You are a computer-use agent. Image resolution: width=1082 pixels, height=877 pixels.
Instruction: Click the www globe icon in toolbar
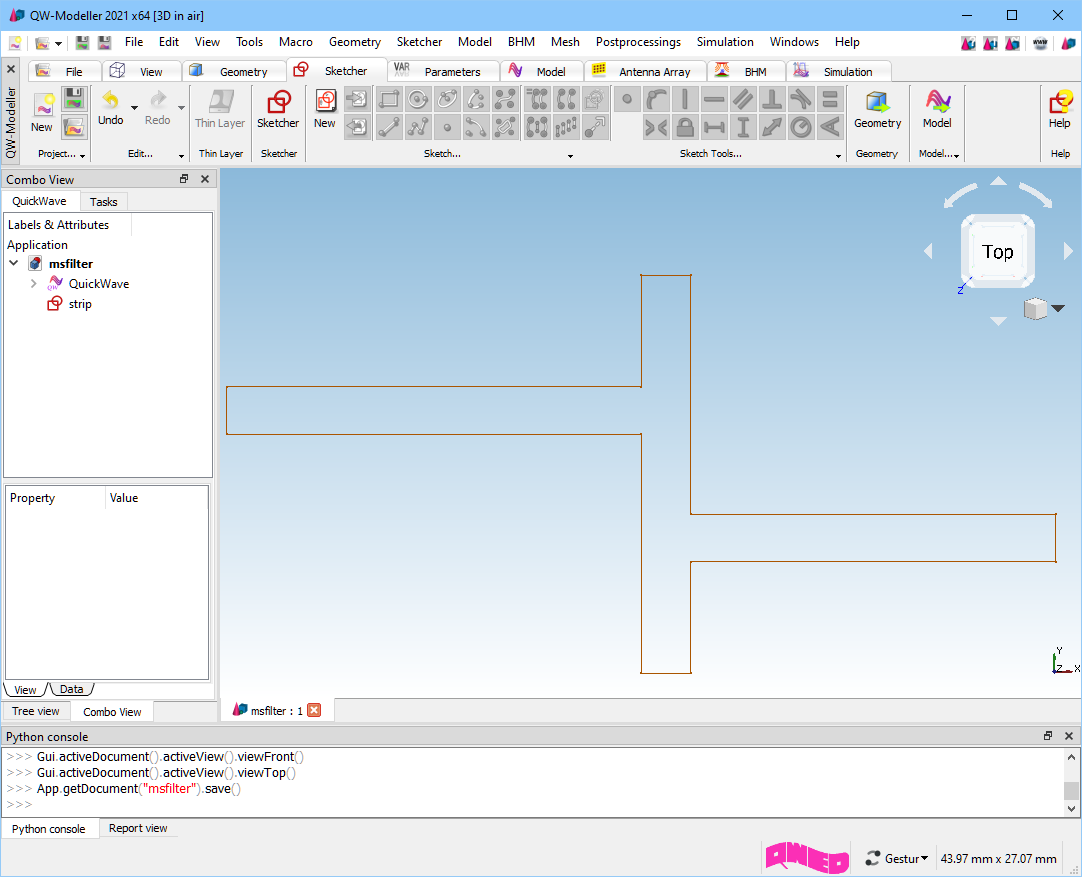(x=1040, y=43)
